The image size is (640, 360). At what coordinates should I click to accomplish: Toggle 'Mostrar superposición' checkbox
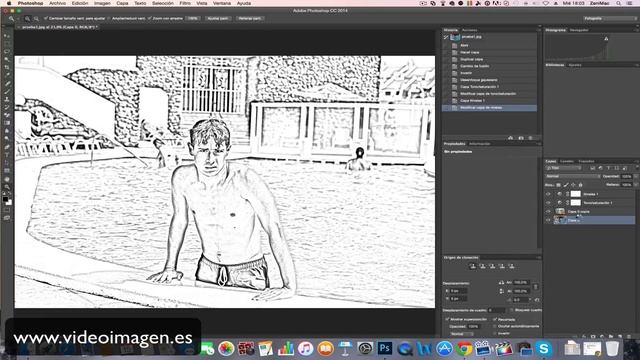click(447, 319)
